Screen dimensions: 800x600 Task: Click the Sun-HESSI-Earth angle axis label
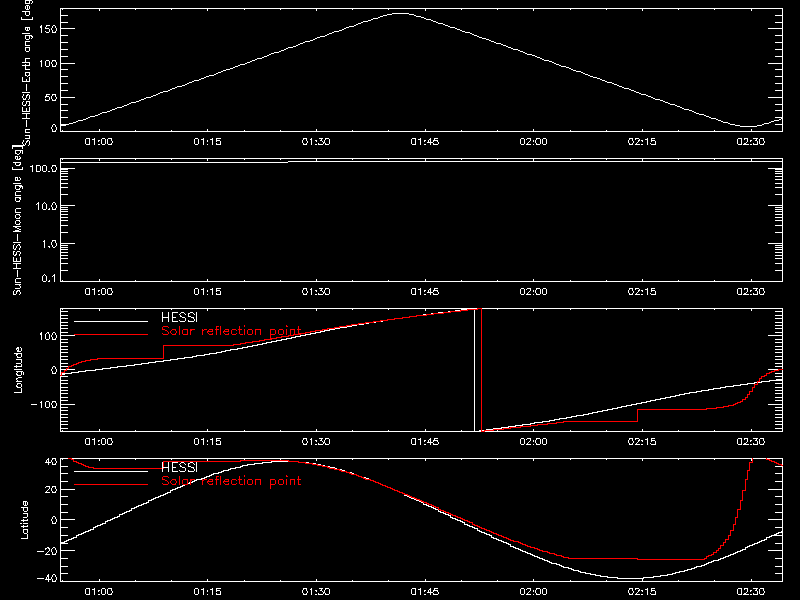click(x=27, y=71)
